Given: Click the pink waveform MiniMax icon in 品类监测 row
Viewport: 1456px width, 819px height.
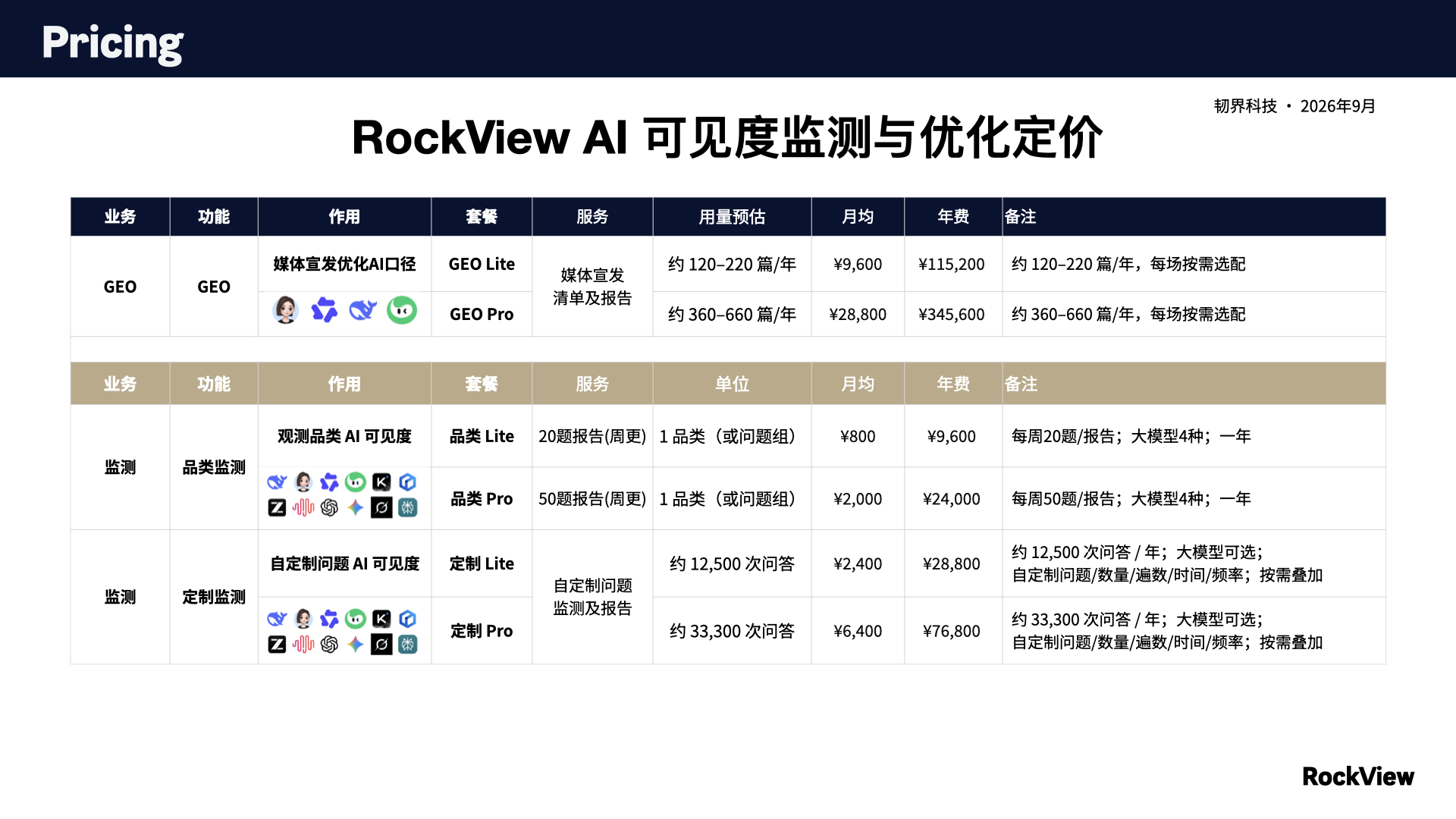Looking at the screenshot, I should 303,508.
